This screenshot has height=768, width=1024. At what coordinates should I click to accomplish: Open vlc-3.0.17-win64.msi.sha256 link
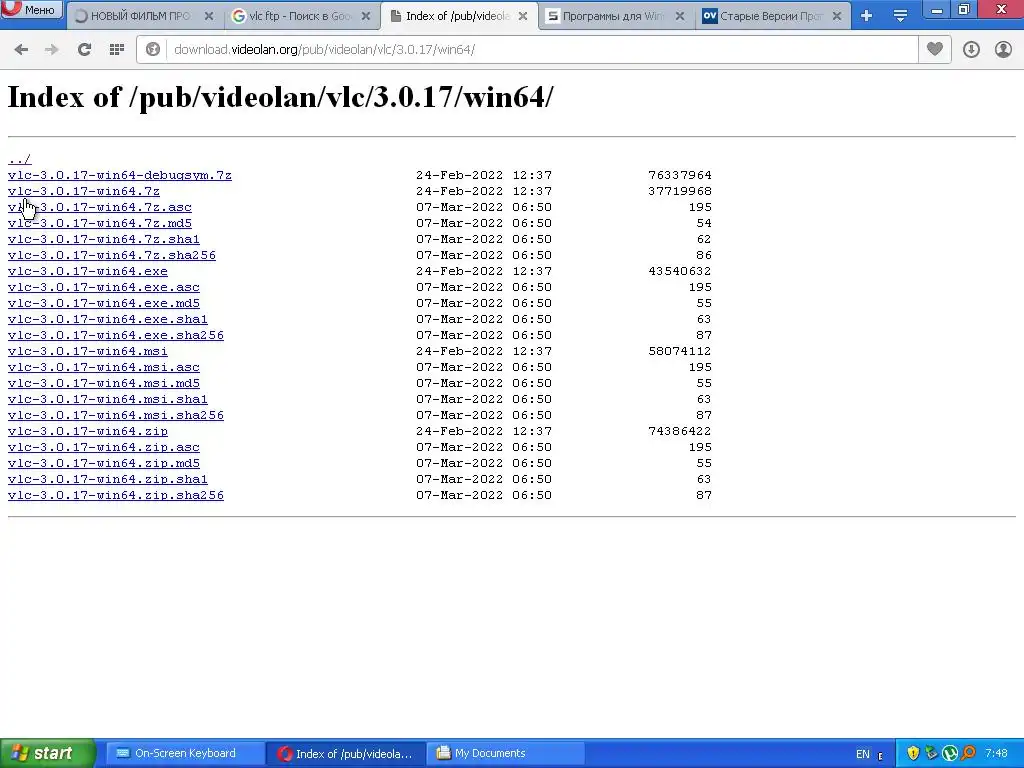pyautogui.click(x=116, y=415)
